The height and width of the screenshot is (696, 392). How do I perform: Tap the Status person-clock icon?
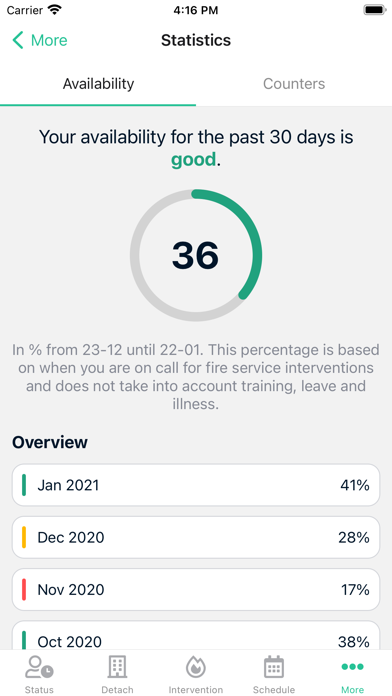coord(39,667)
